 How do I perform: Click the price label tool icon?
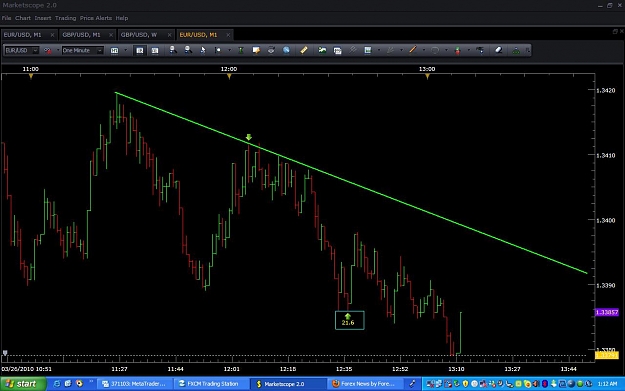click(x=480, y=50)
